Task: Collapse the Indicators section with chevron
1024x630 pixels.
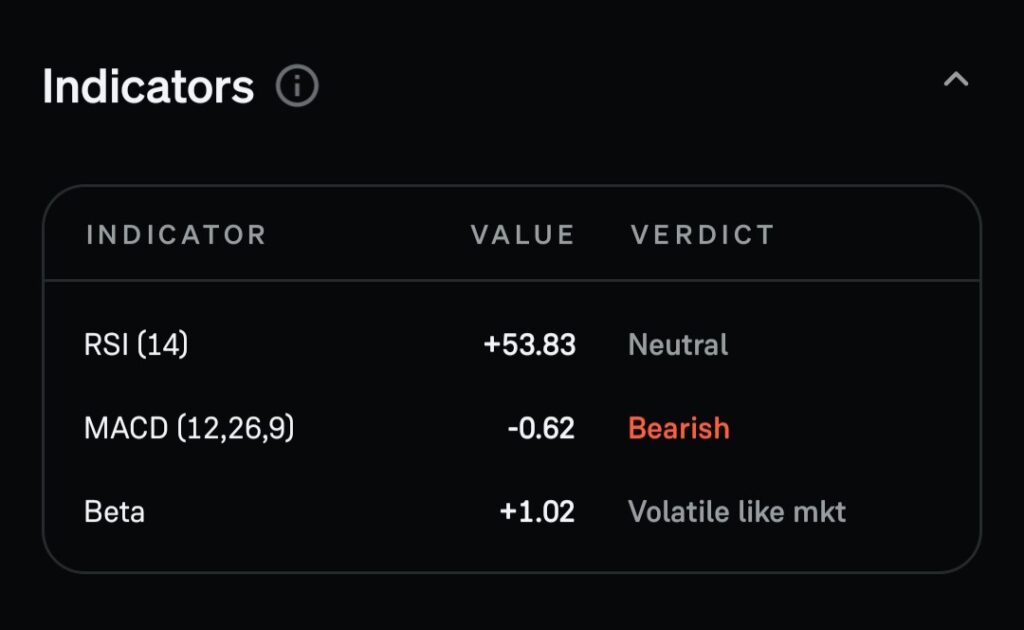Action: pyautogui.click(x=956, y=80)
